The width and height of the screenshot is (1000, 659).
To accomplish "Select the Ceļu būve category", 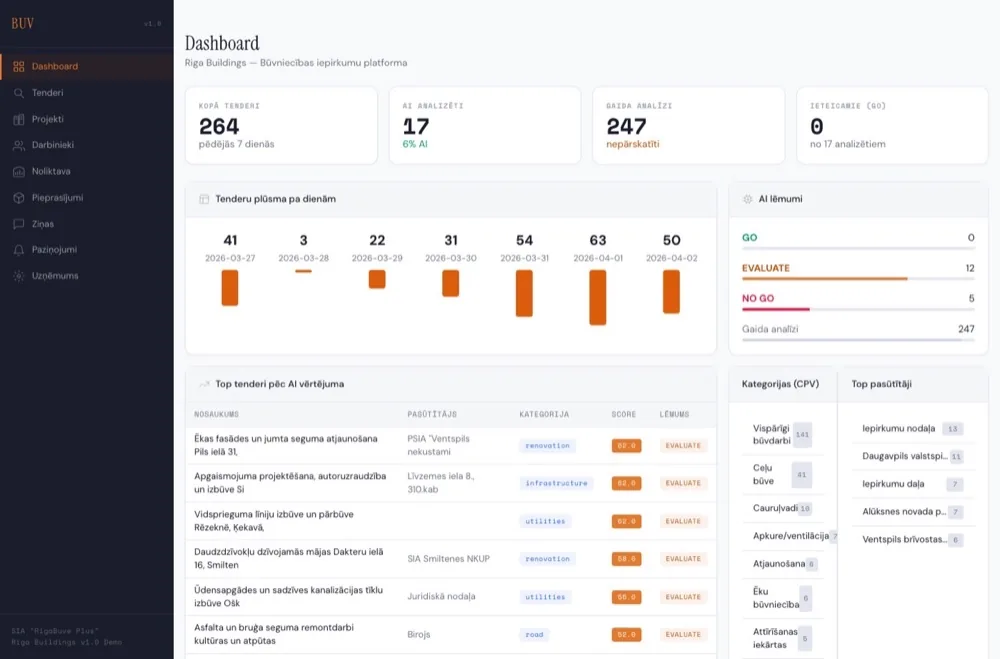I will coord(783,475).
